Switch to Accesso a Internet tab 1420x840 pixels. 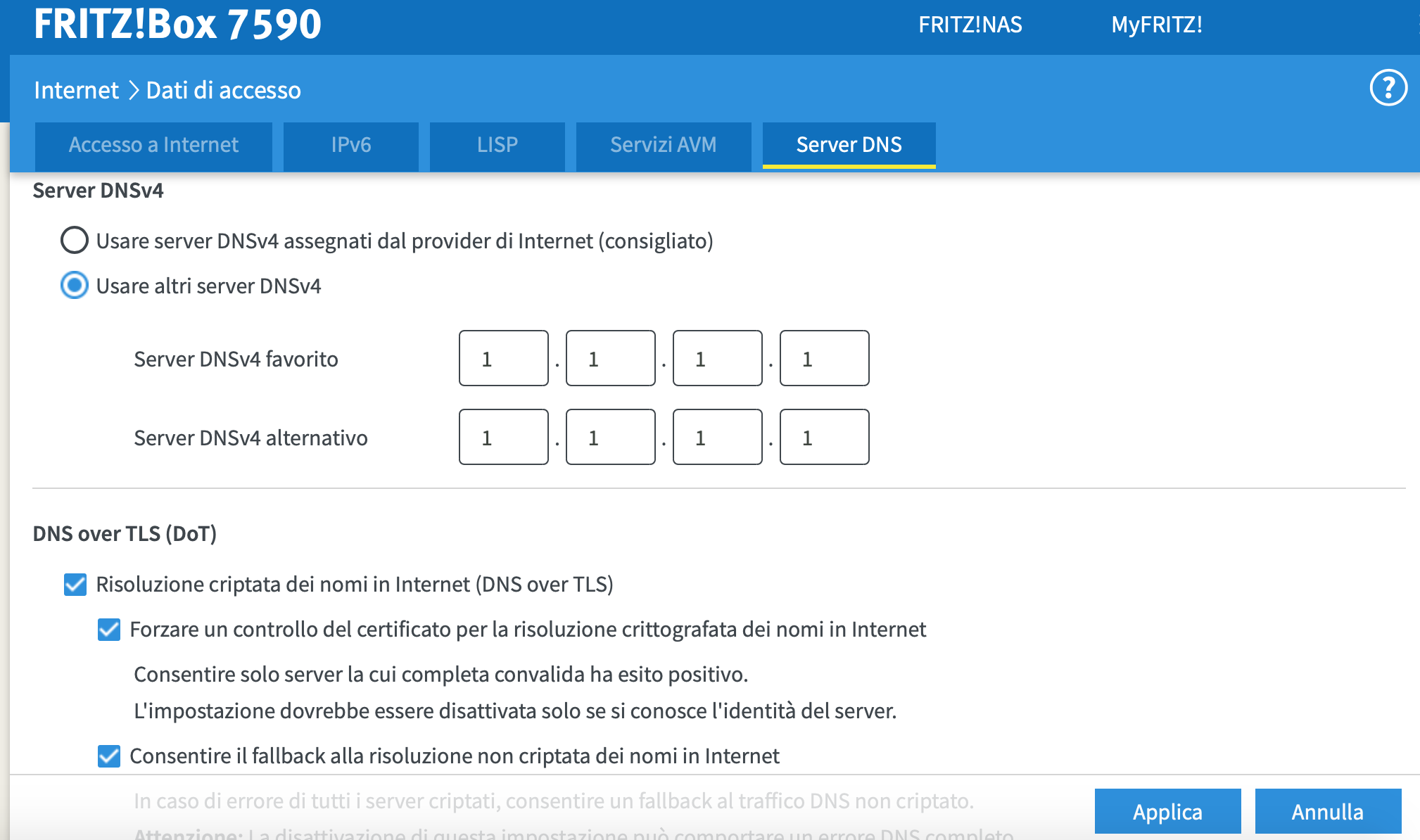pos(153,145)
